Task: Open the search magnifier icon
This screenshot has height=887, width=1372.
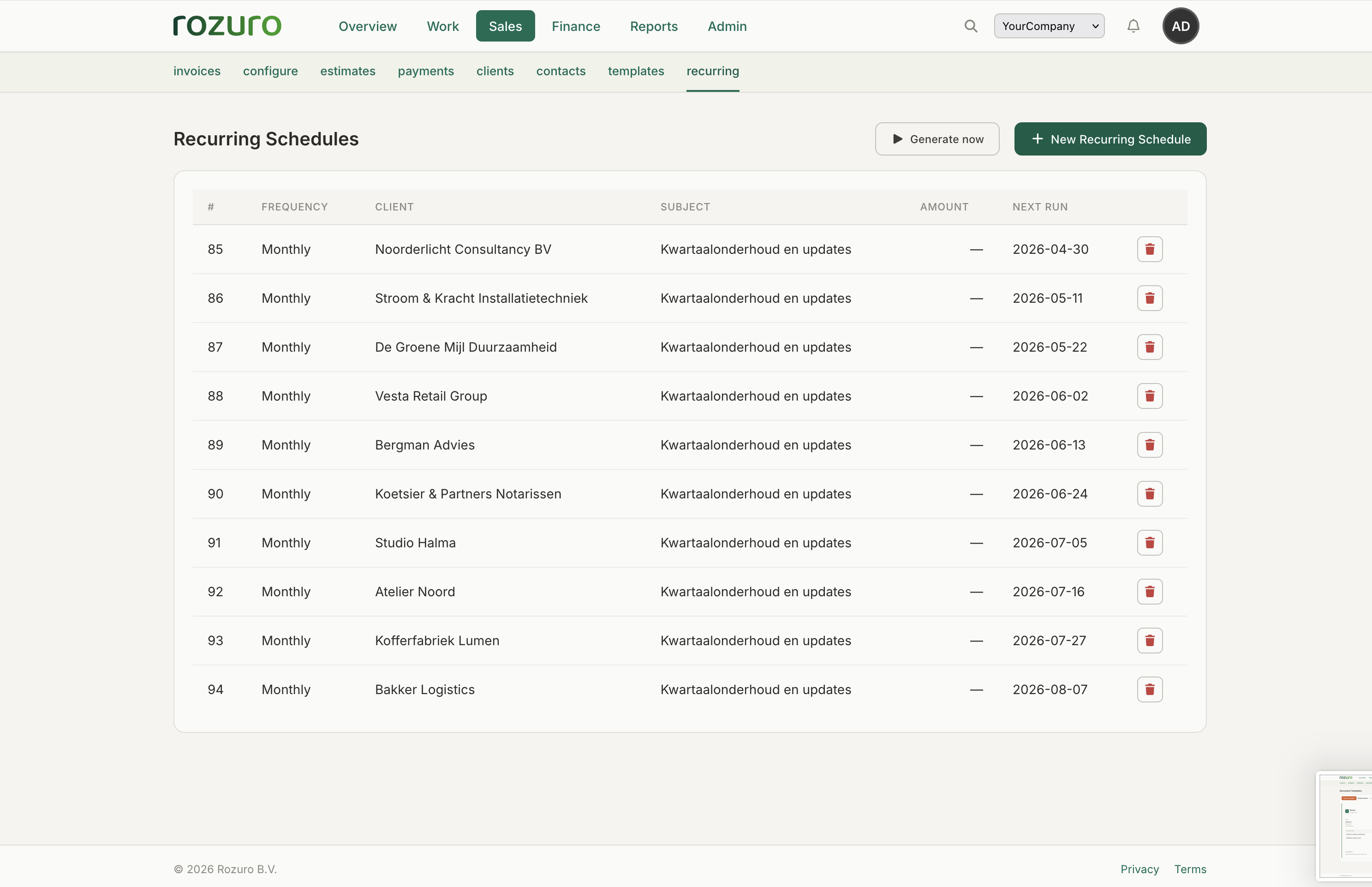Action: (971, 26)
